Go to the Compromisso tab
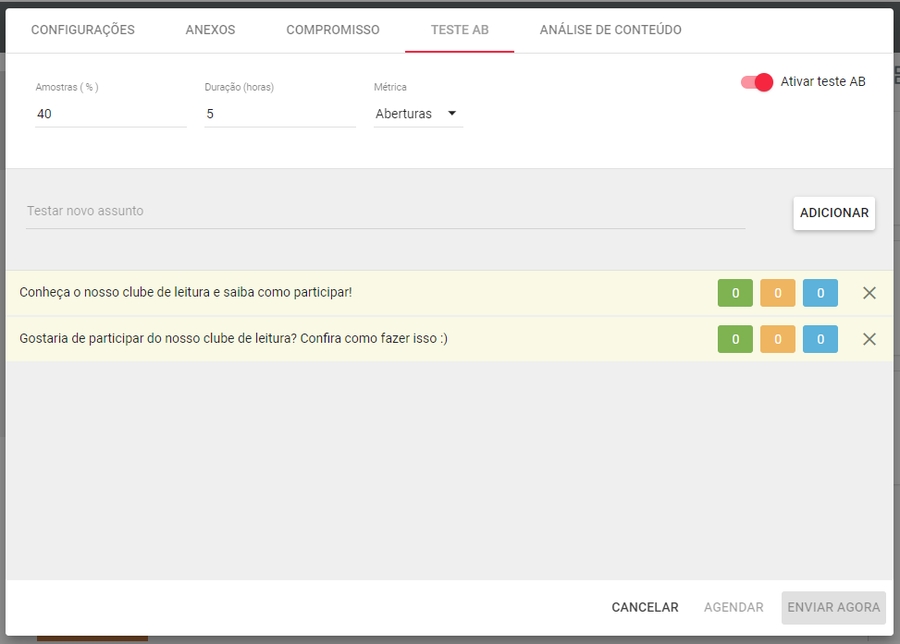 coord(333,30)
